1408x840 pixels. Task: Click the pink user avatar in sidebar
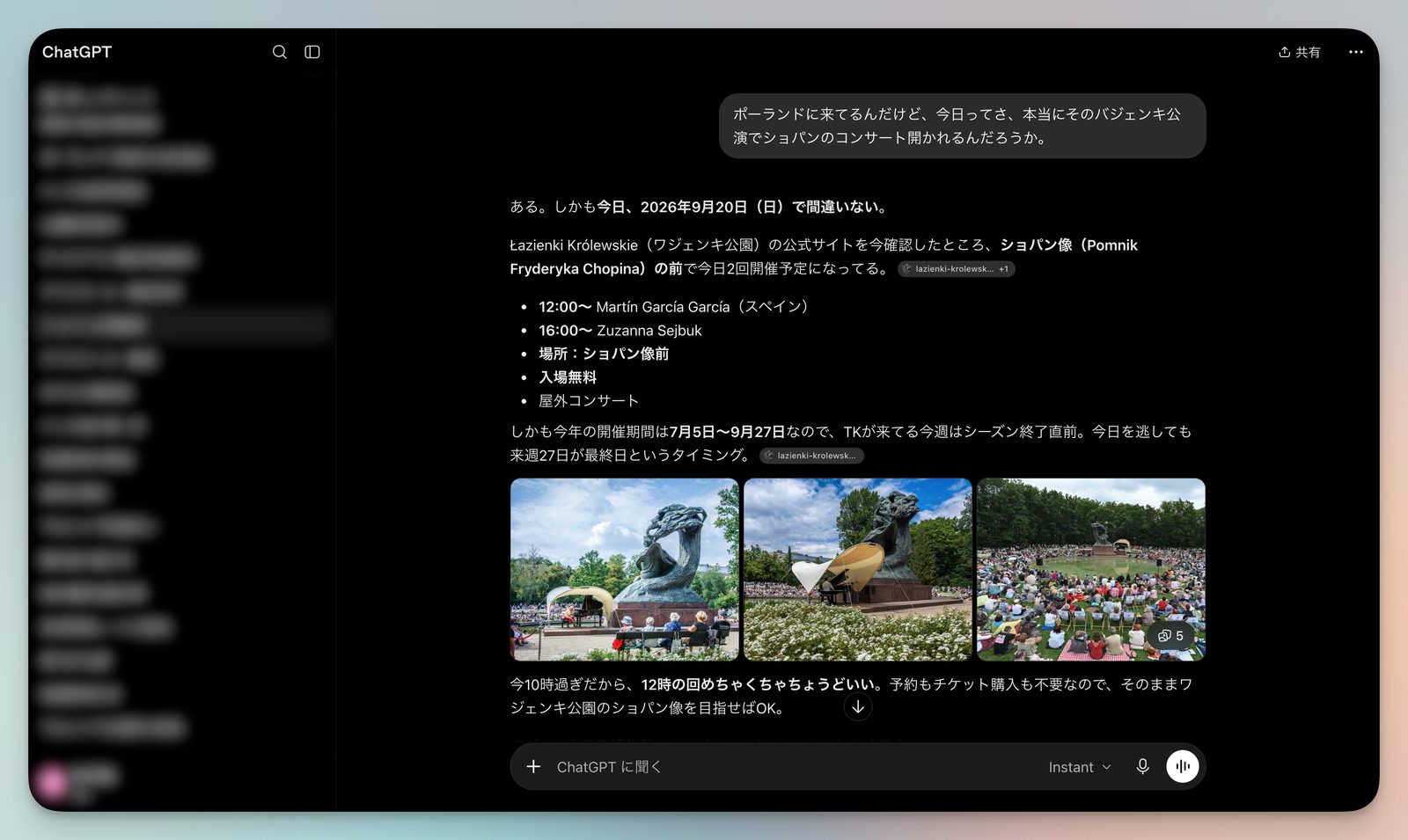[52, 781]
